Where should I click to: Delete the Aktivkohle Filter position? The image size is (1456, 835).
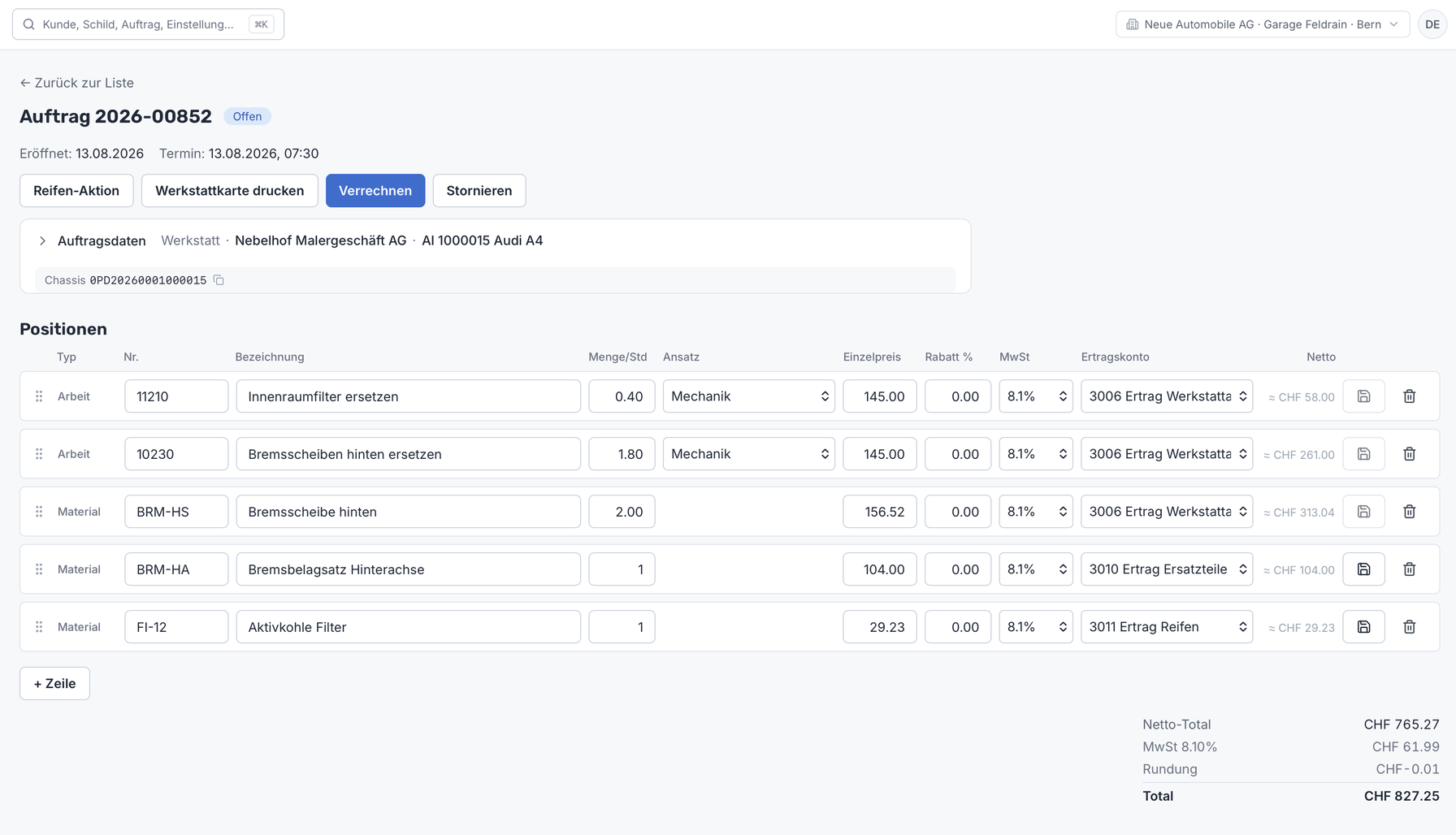[1410, 627]
